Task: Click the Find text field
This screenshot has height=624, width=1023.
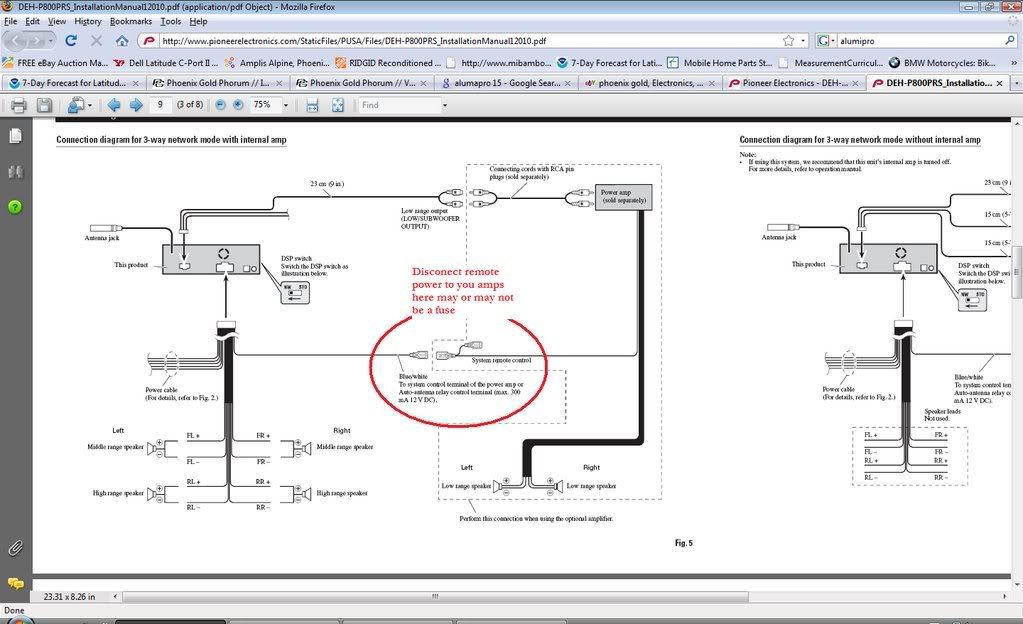Action: pyautogui.click(x=399, y=105)
